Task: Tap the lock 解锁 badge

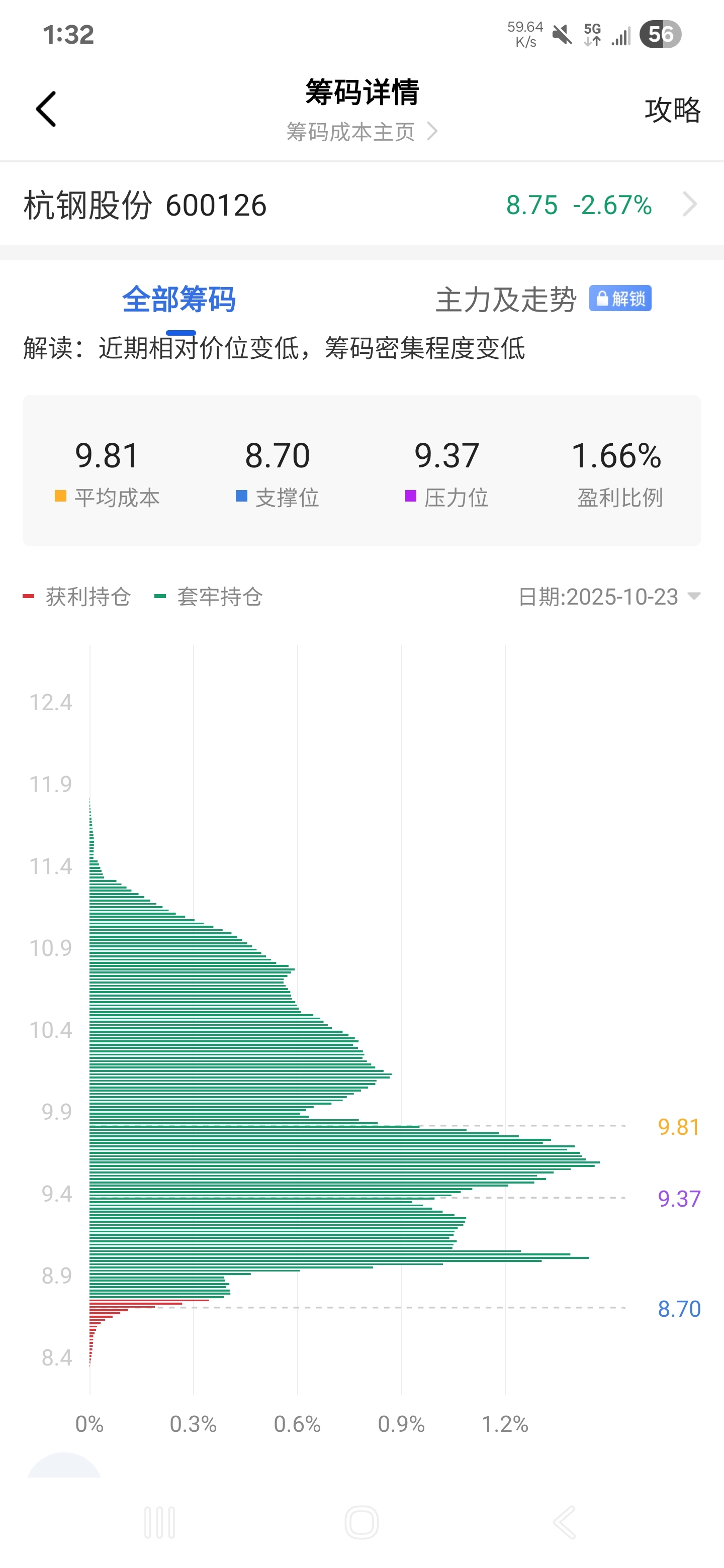Action: click(x=620, y=298)
